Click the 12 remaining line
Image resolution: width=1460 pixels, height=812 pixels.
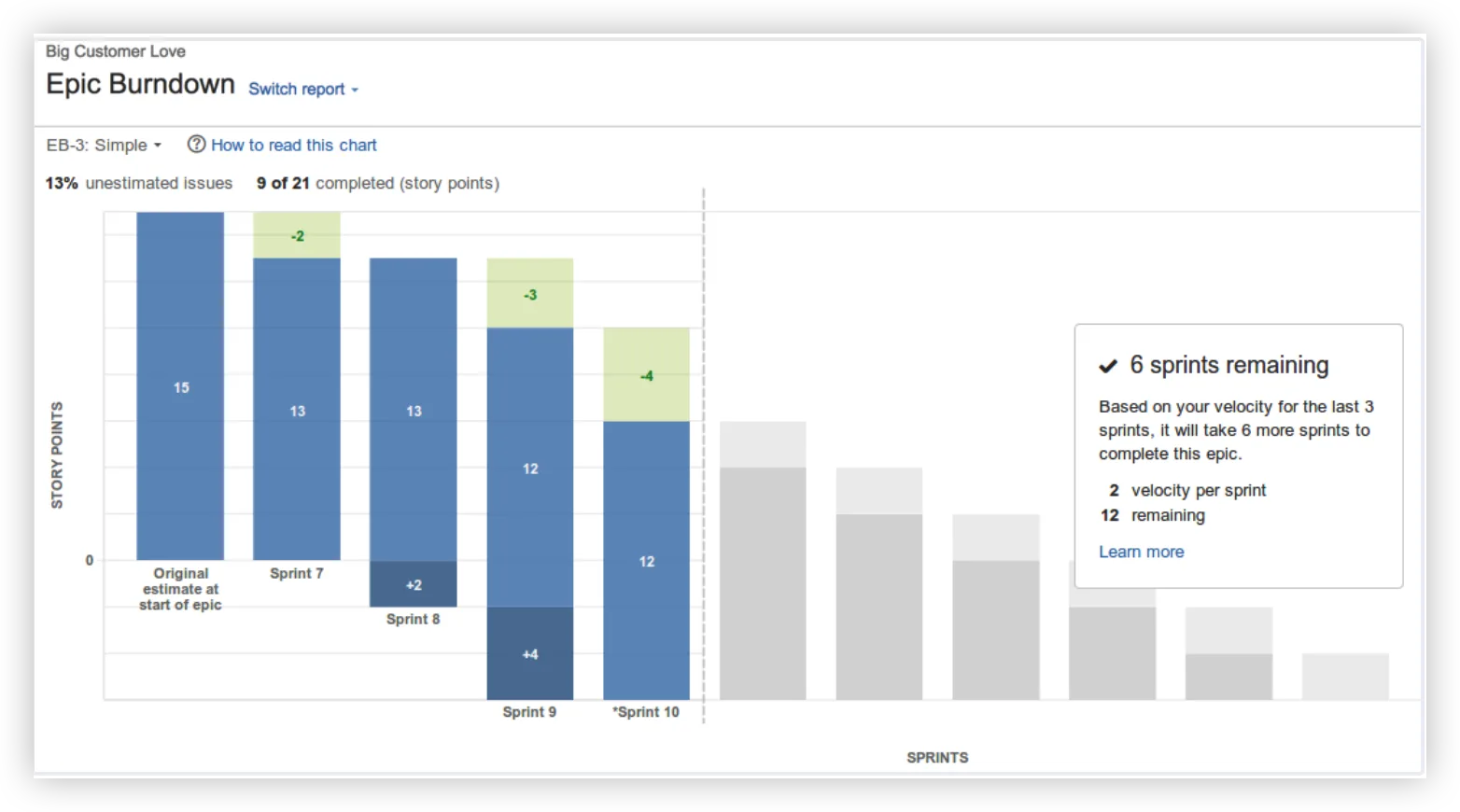[1153, 515]
